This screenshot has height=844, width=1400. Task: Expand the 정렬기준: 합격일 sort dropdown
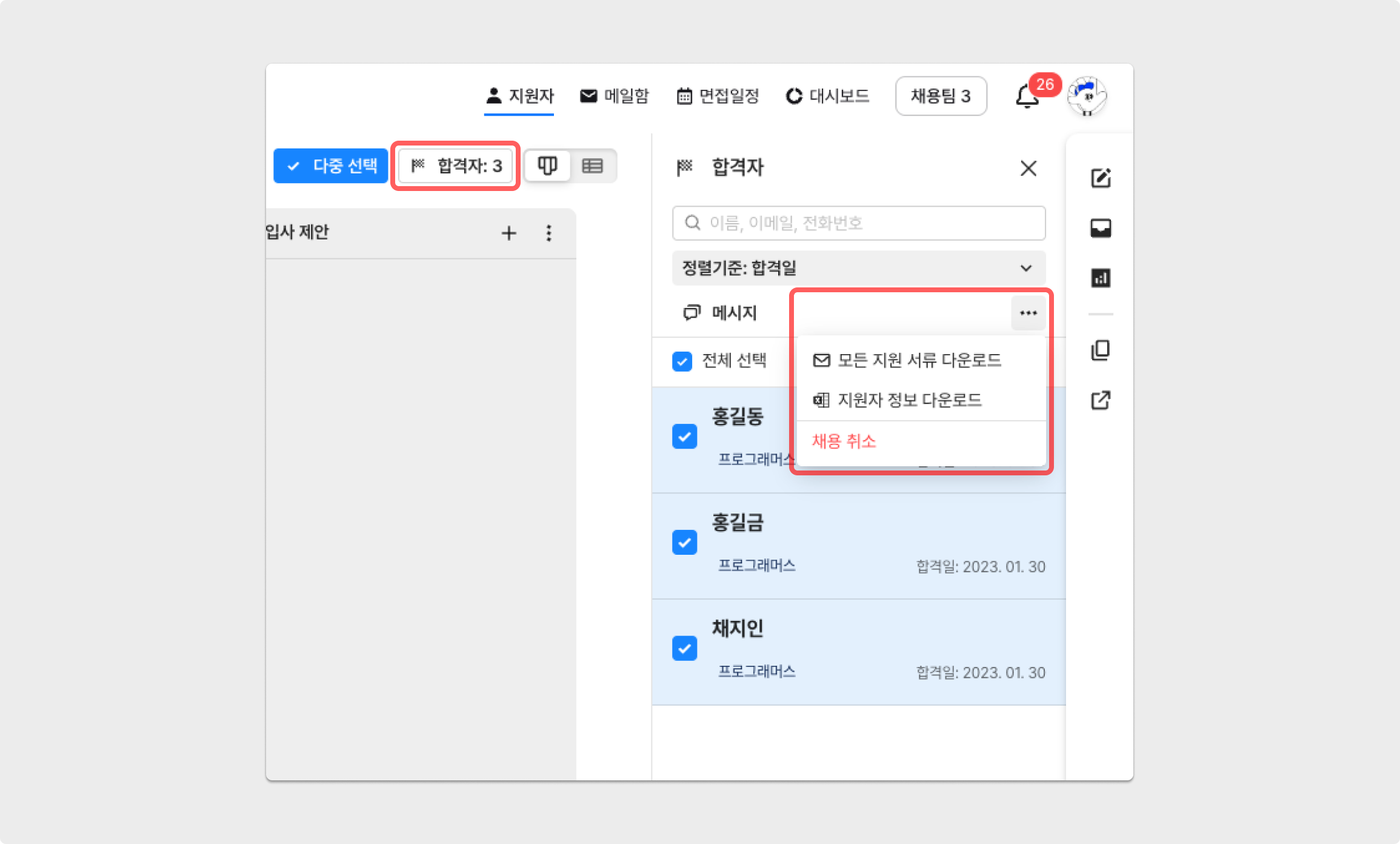click(858, 268)
